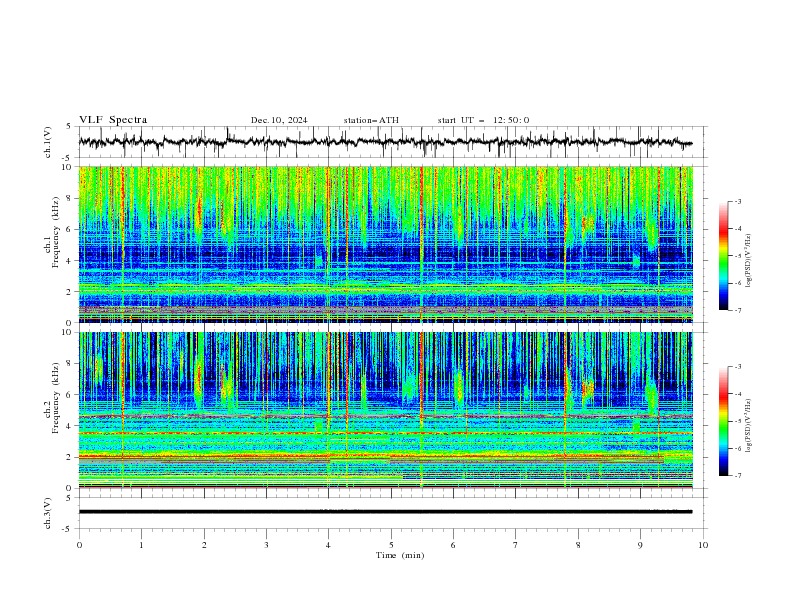Select the "Time (min)" axis label

(x=400, y=555)
